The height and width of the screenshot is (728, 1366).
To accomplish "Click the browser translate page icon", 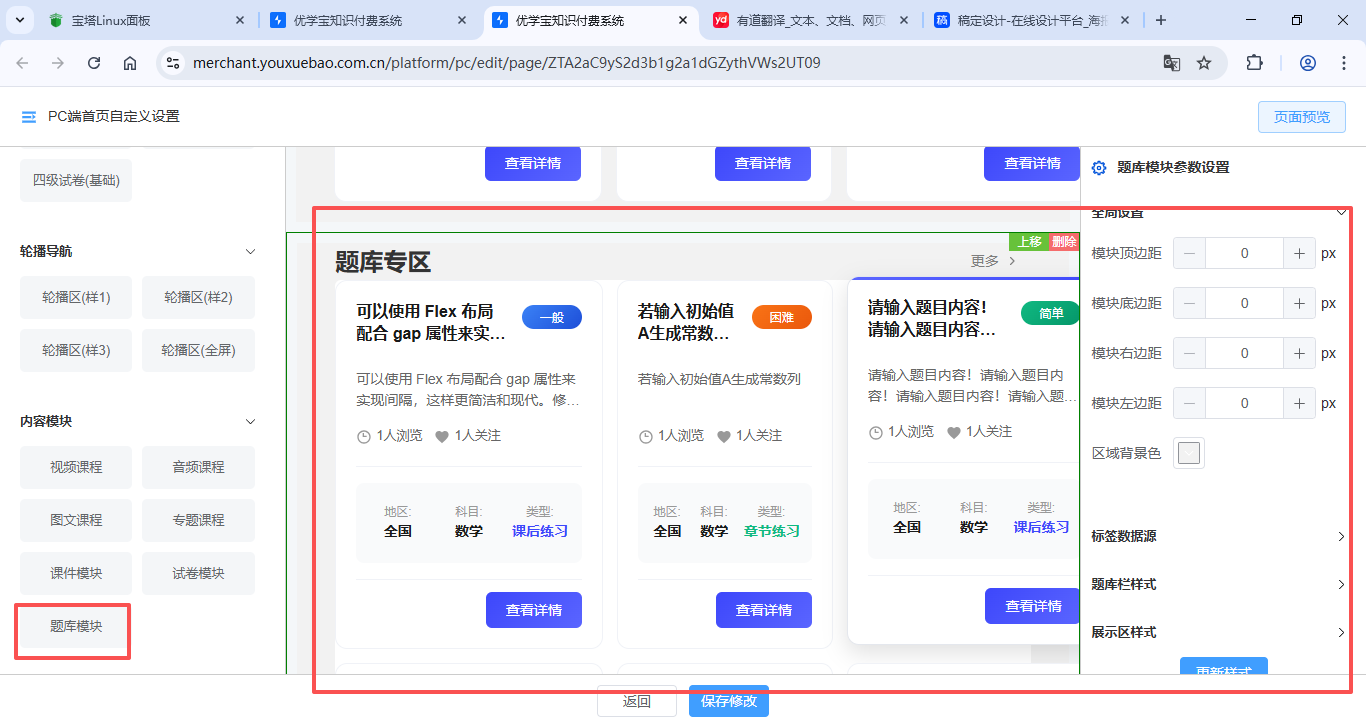I will pyautogui.click(x=1171, y=63).
